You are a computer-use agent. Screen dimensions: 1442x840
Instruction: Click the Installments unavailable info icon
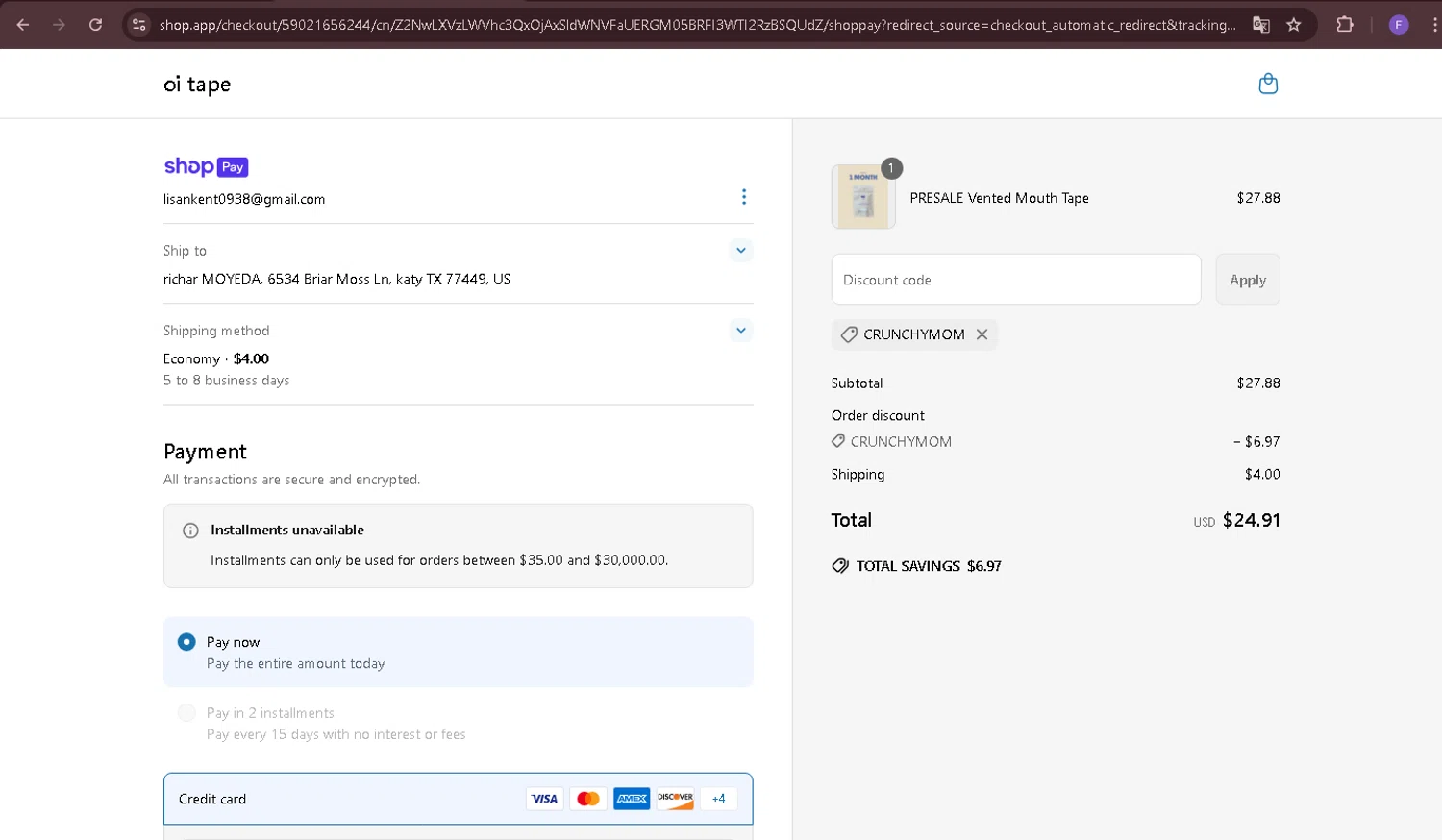pyautogui.click(x=190, y=531)
